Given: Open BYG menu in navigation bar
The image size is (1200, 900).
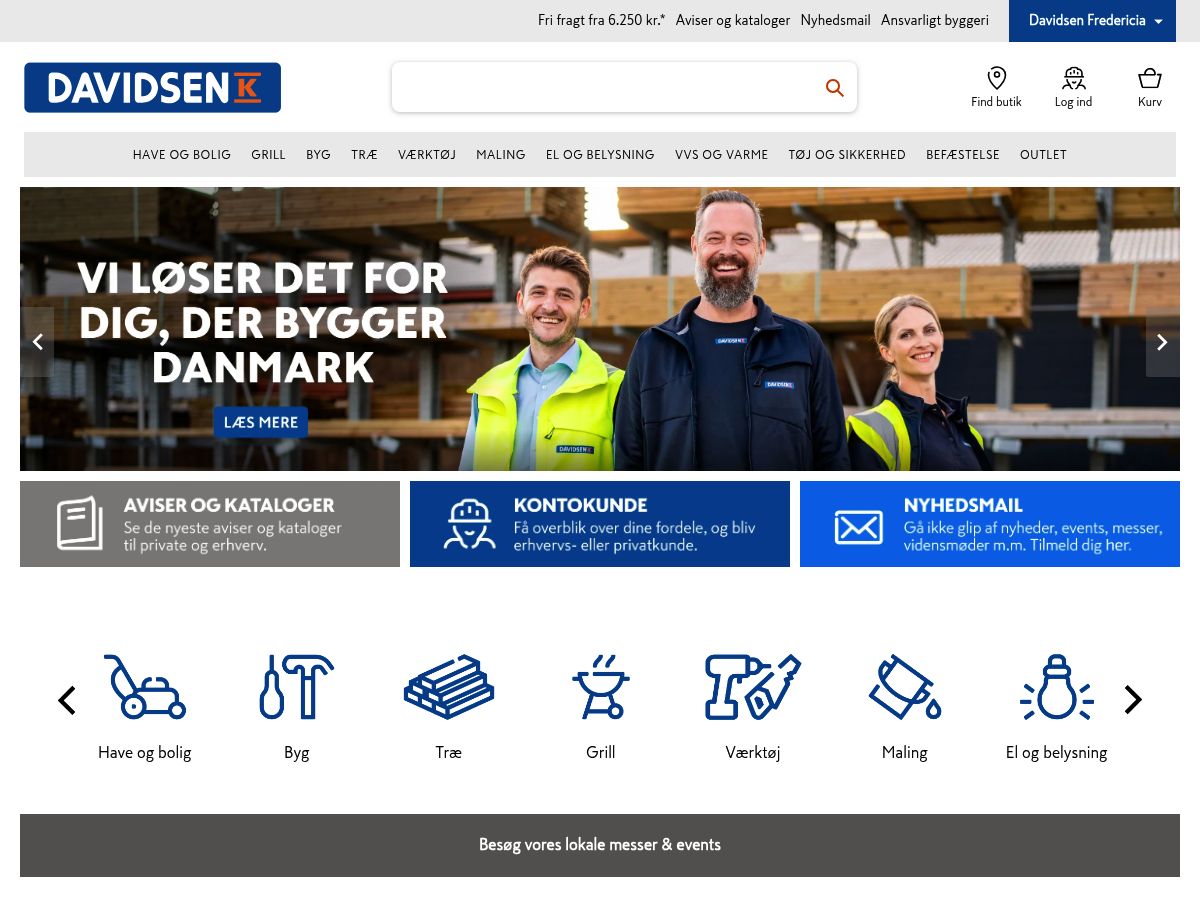Looking at the screenshot, I should pos(318,155).
